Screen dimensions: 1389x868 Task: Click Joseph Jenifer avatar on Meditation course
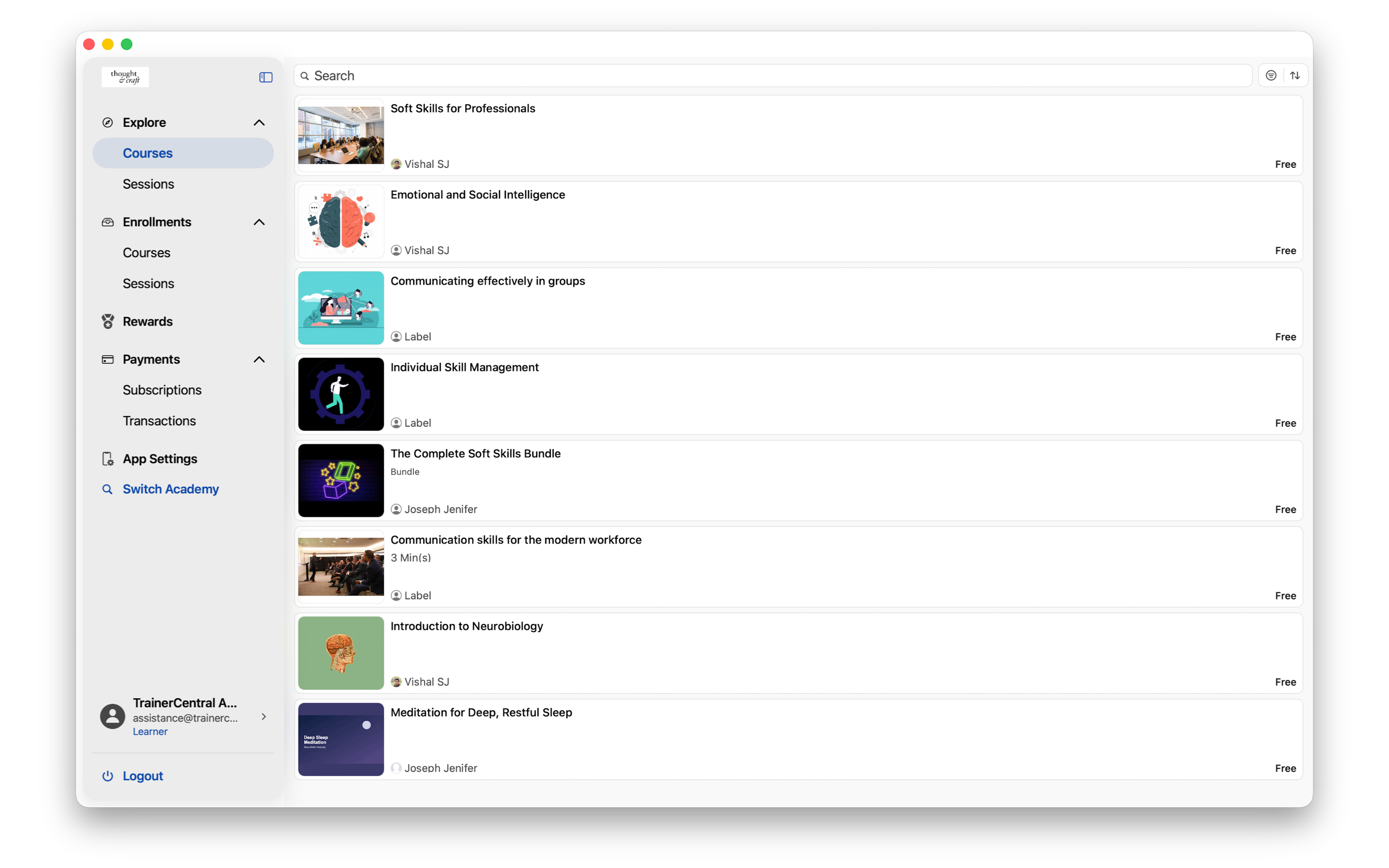(x=396, y=768)
